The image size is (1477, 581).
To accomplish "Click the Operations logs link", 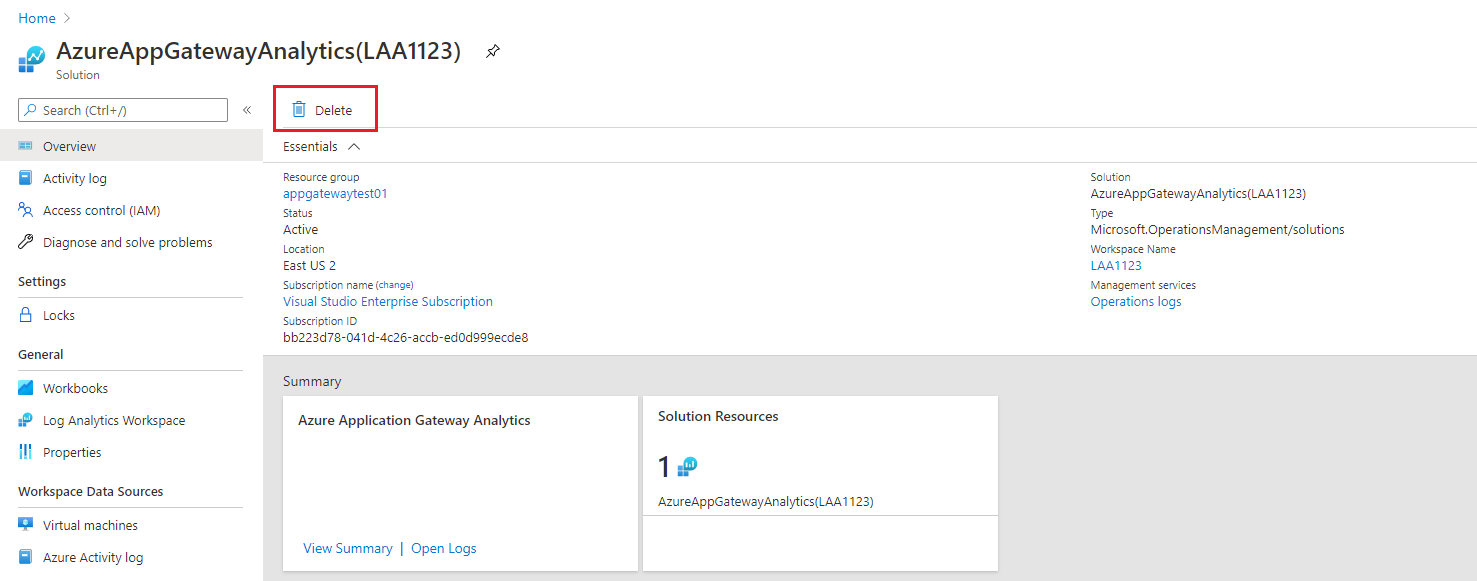I will [1135, 301].
